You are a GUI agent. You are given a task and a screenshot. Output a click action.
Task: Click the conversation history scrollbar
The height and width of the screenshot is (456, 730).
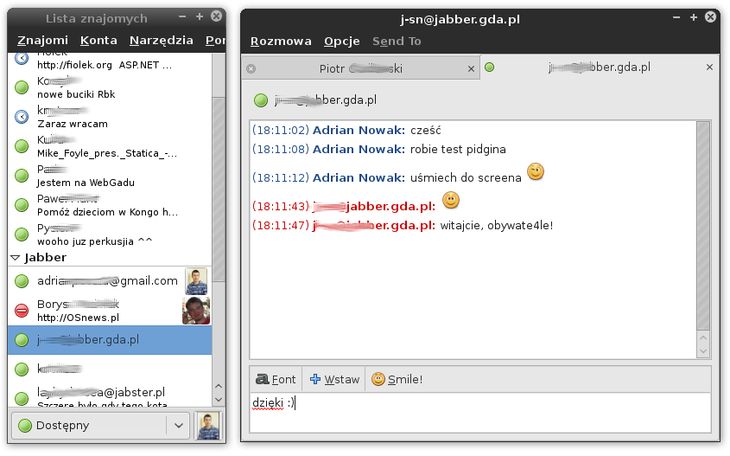[703, 225]
